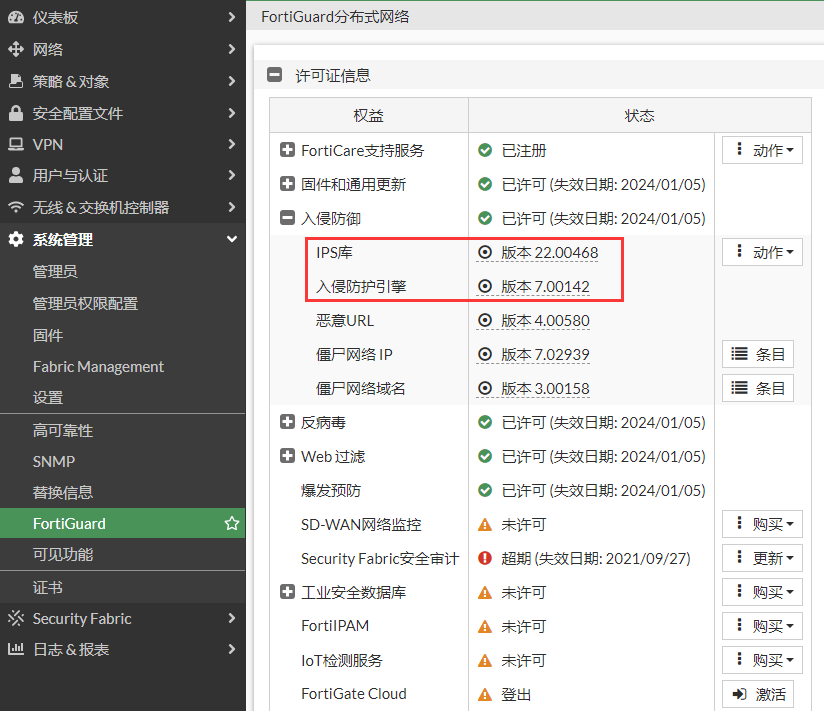
Task: Click the 安全配置文件 lock icon
Action: tap(16, 113)
